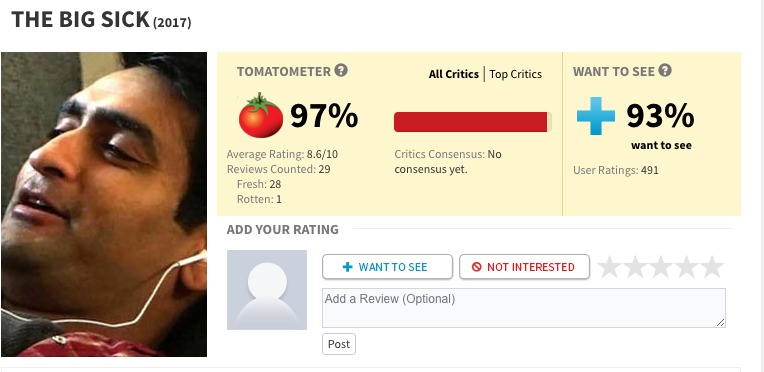Image resolution: width=764 pixels, height=372 pixels.
Task: Select the second rating star
Action: click(x=635, y=267)
